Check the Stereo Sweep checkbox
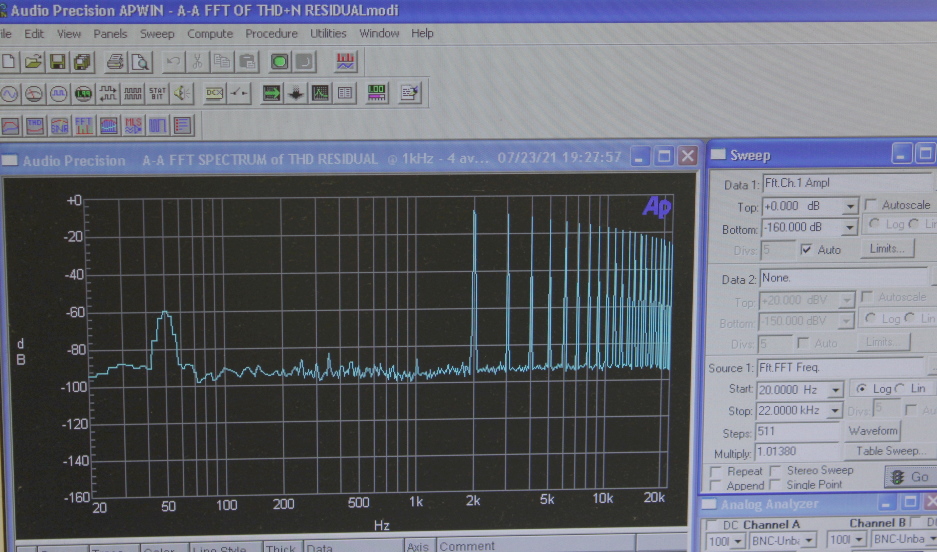Image resolution: width=937 pixels, height=552 pixels. pyautogui.click(x=775, y=471)
